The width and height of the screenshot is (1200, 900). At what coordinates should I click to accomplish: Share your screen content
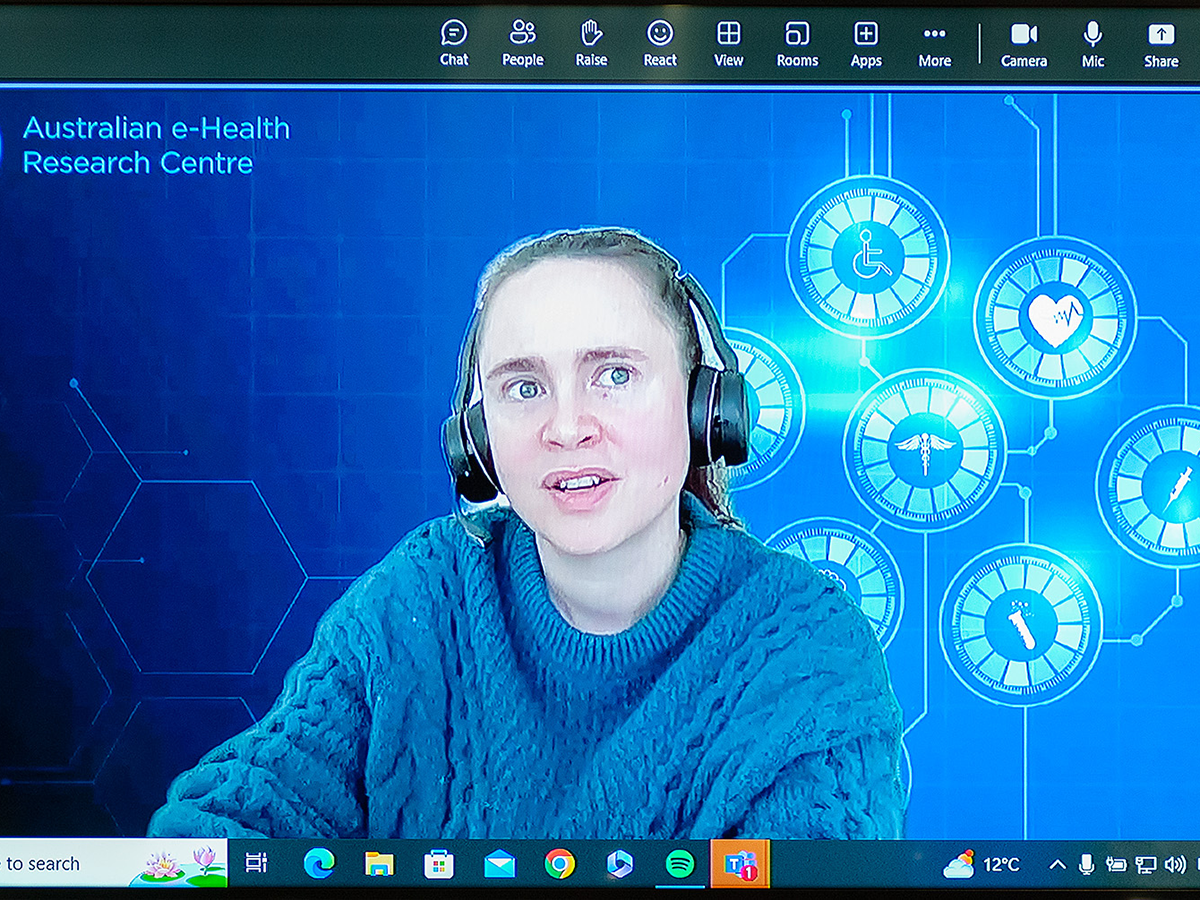[x=1161, y=44]
